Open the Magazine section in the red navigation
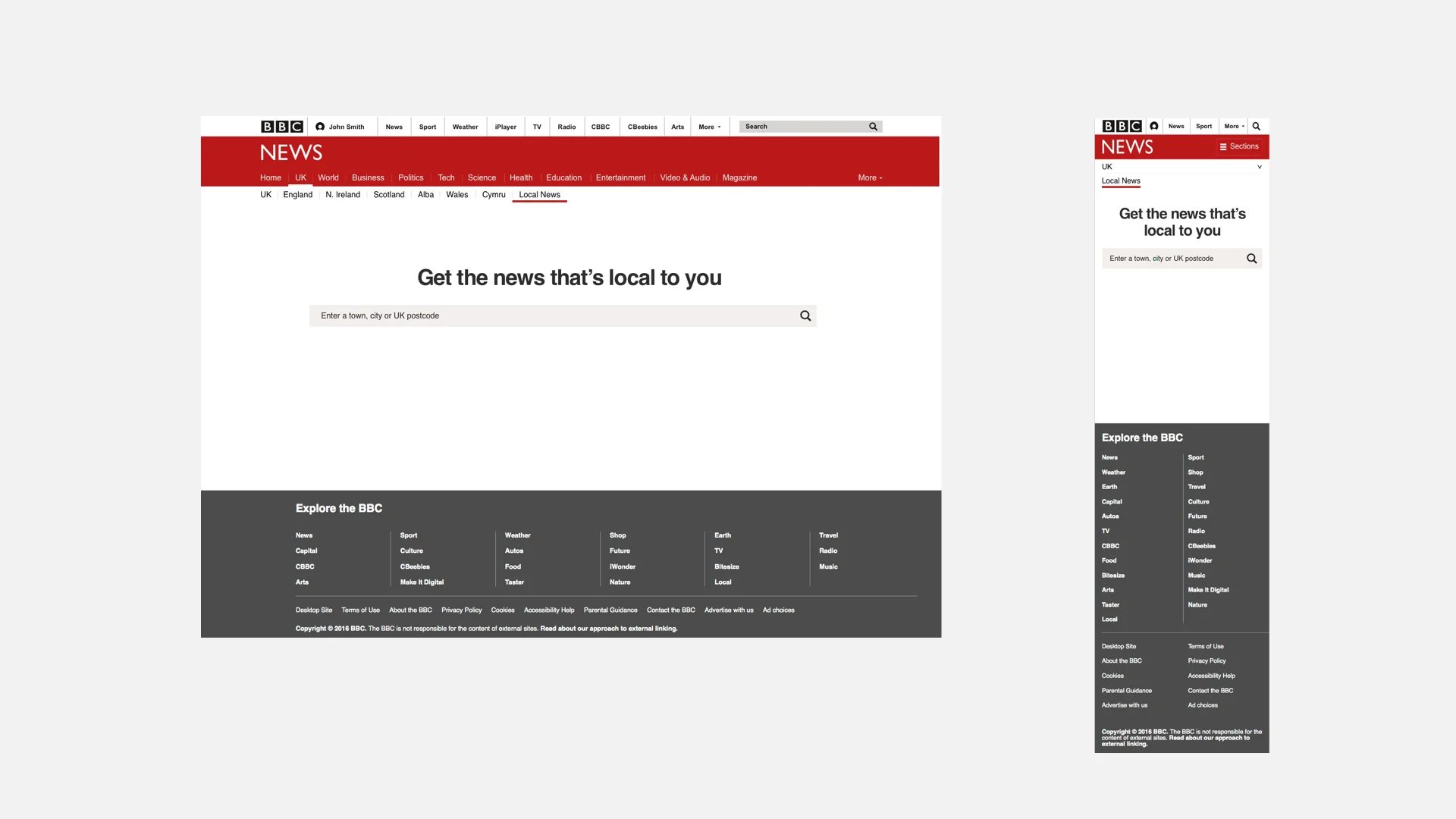The image size is (1456, 819). 739,177
